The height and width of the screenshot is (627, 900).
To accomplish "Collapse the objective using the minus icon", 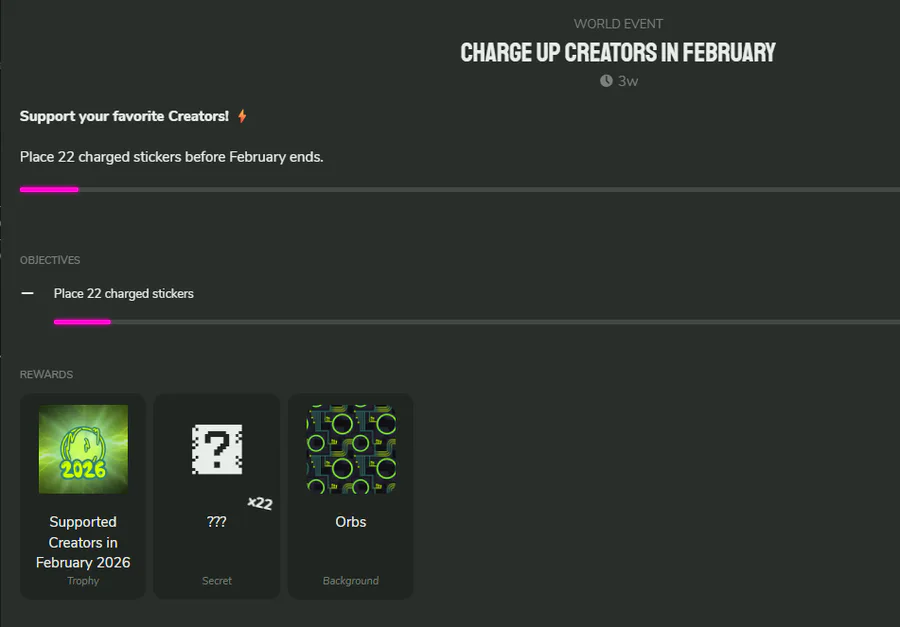I will tap(28, 293).
